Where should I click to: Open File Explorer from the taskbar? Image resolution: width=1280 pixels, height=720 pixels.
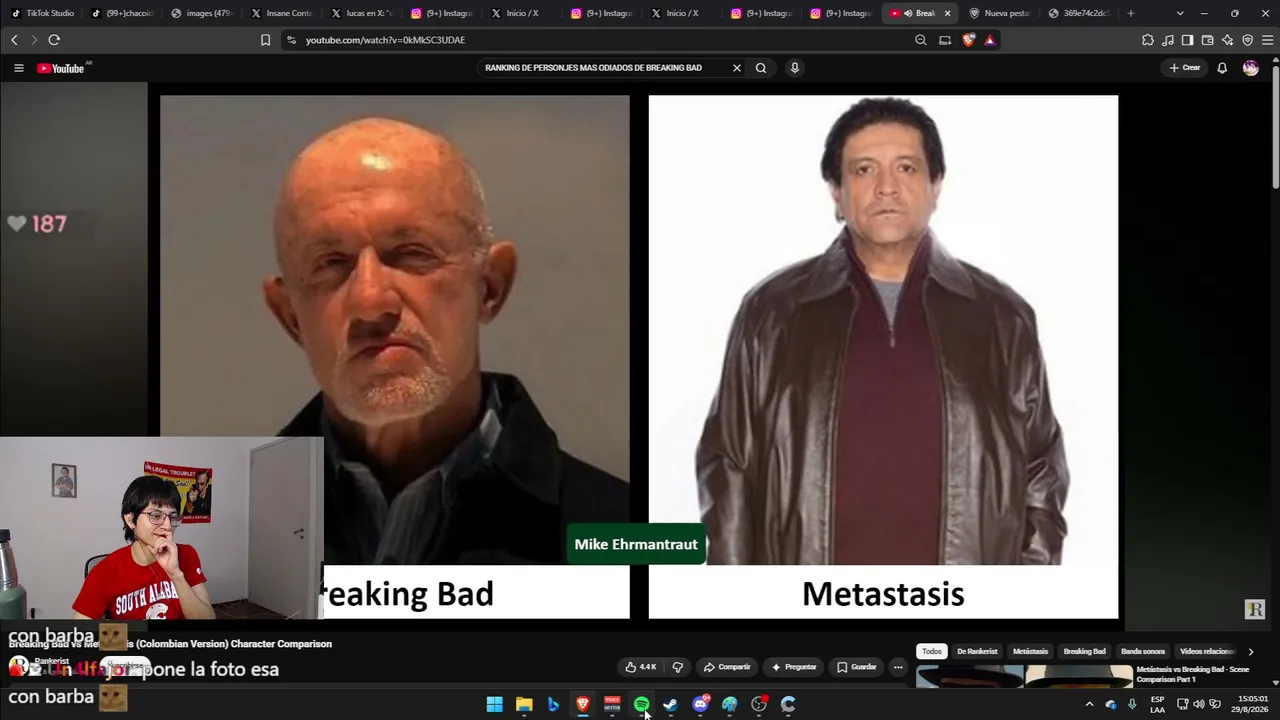[x=524, y=704]
